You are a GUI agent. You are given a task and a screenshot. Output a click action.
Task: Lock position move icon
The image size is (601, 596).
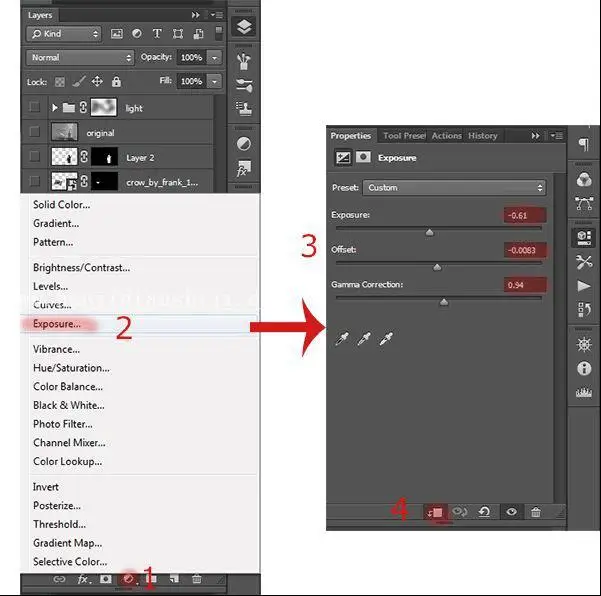click(97, 81)
